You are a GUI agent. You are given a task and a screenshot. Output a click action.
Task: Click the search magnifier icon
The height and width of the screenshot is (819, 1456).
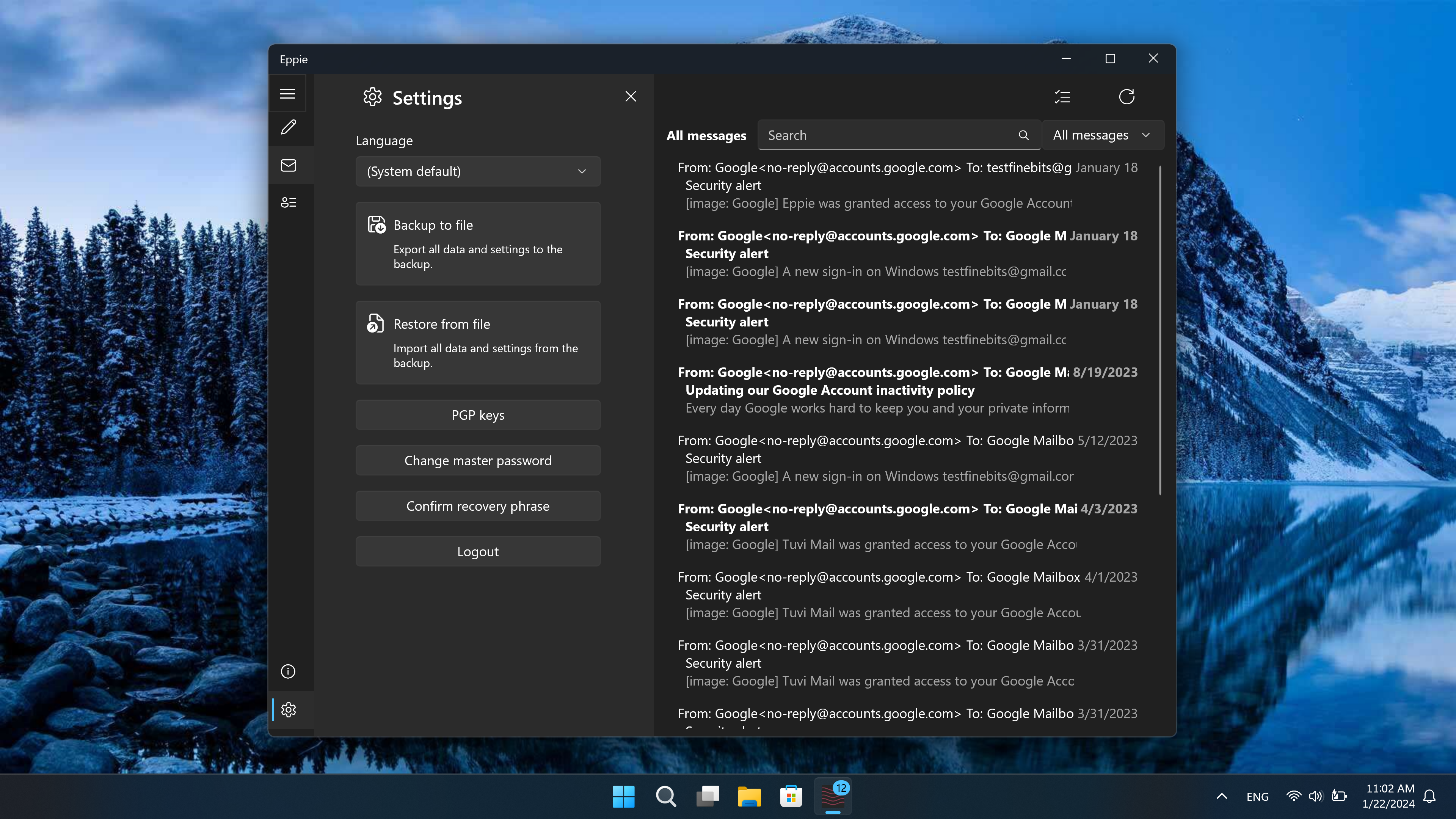(x=1024, y=135)
